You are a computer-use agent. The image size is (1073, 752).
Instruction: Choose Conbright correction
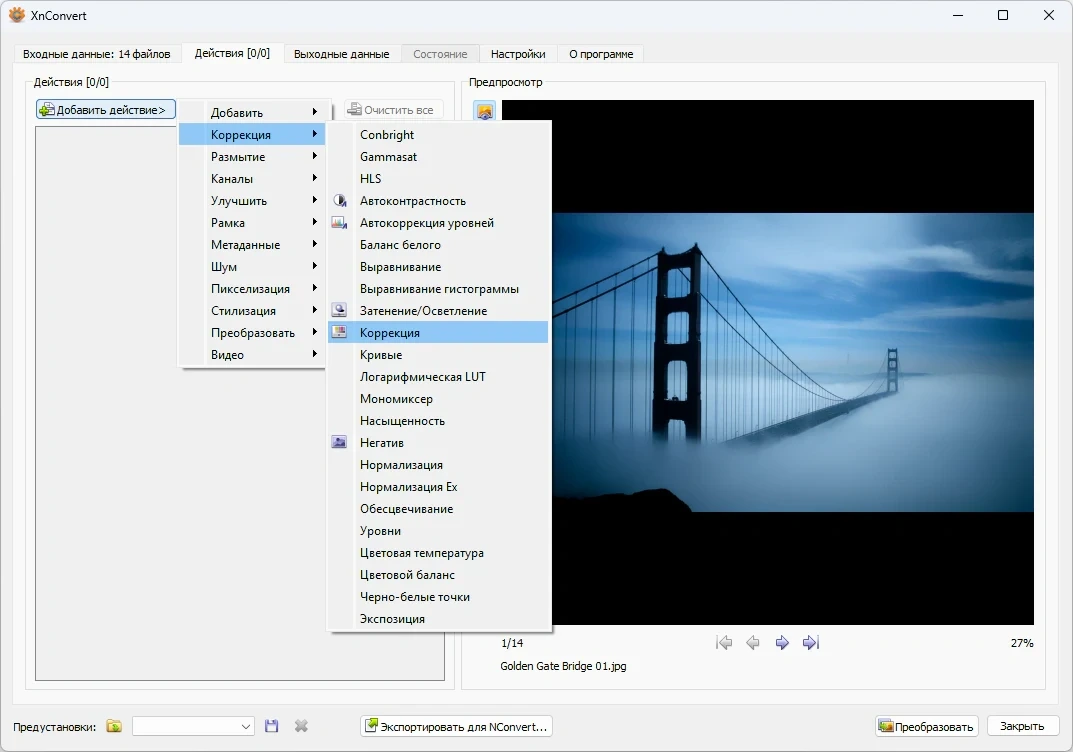pyautogui.click(x=438, y=135)
